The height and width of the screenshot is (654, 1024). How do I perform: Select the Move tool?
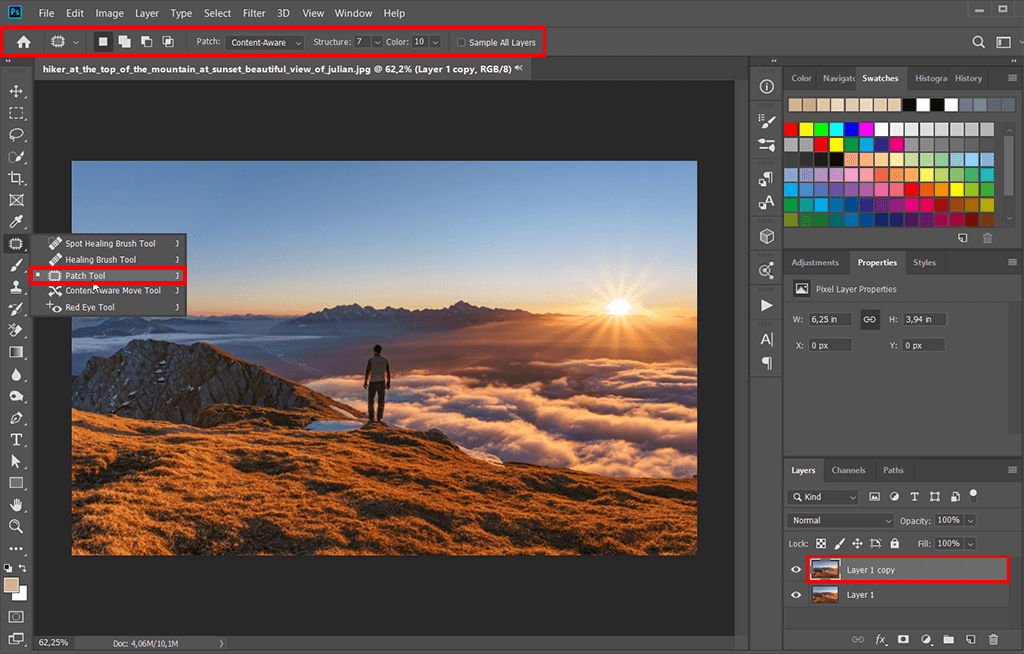tap(16, 92)
